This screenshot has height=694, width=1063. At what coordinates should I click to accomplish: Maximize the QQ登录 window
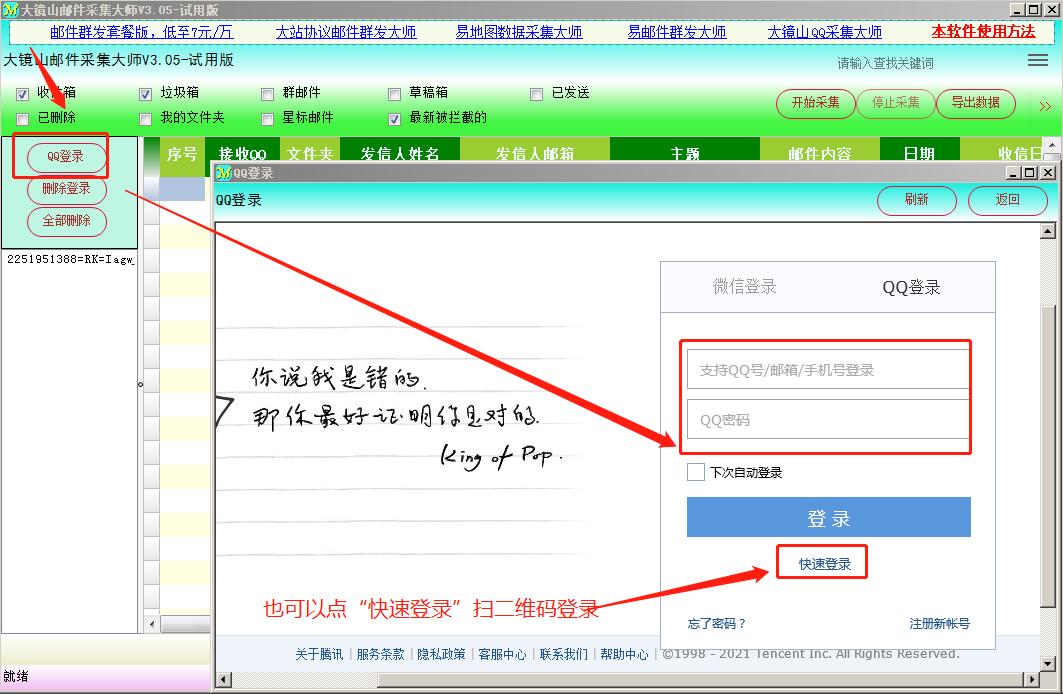click(1030, 173)
